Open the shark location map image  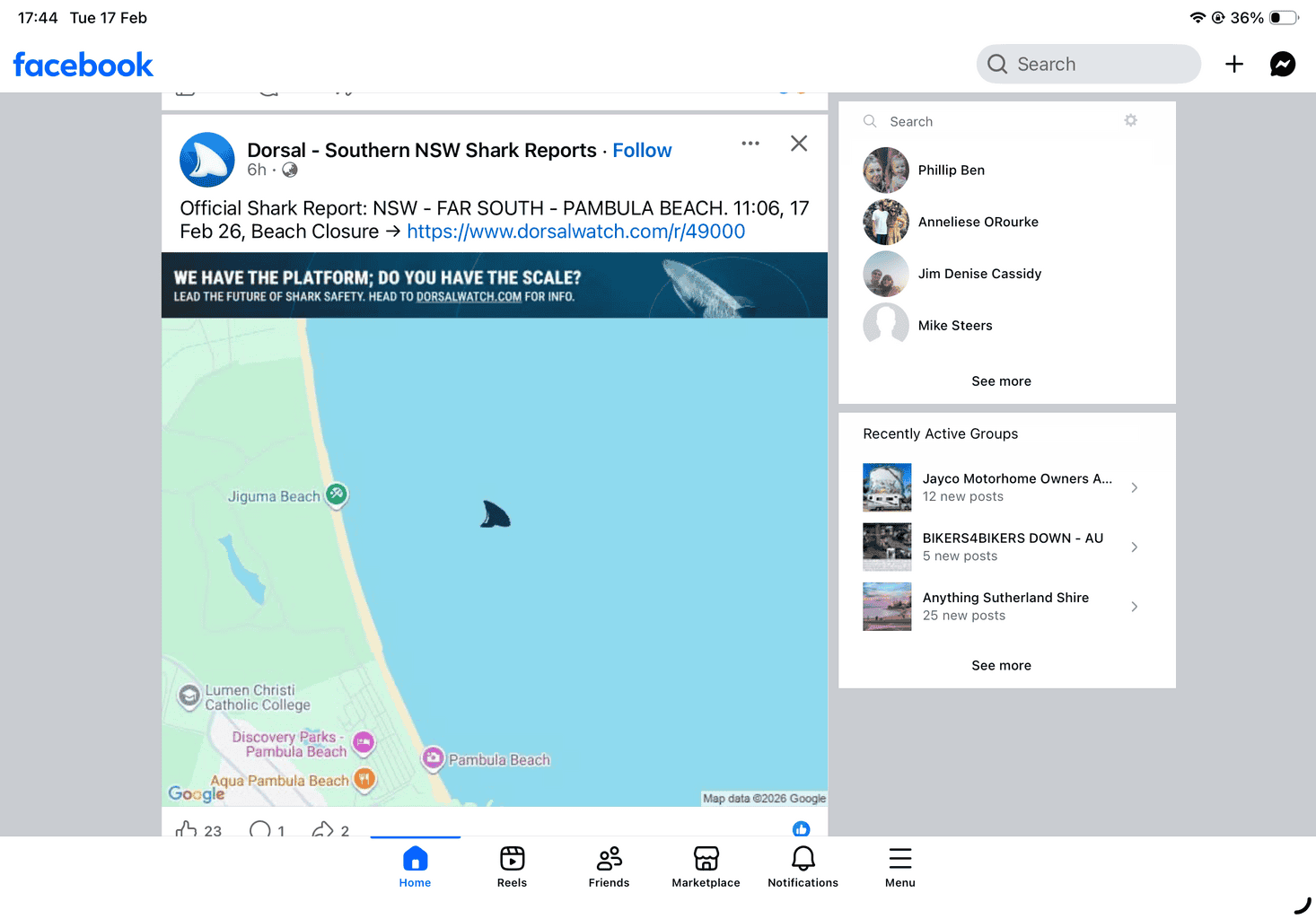tap(494, 556)
